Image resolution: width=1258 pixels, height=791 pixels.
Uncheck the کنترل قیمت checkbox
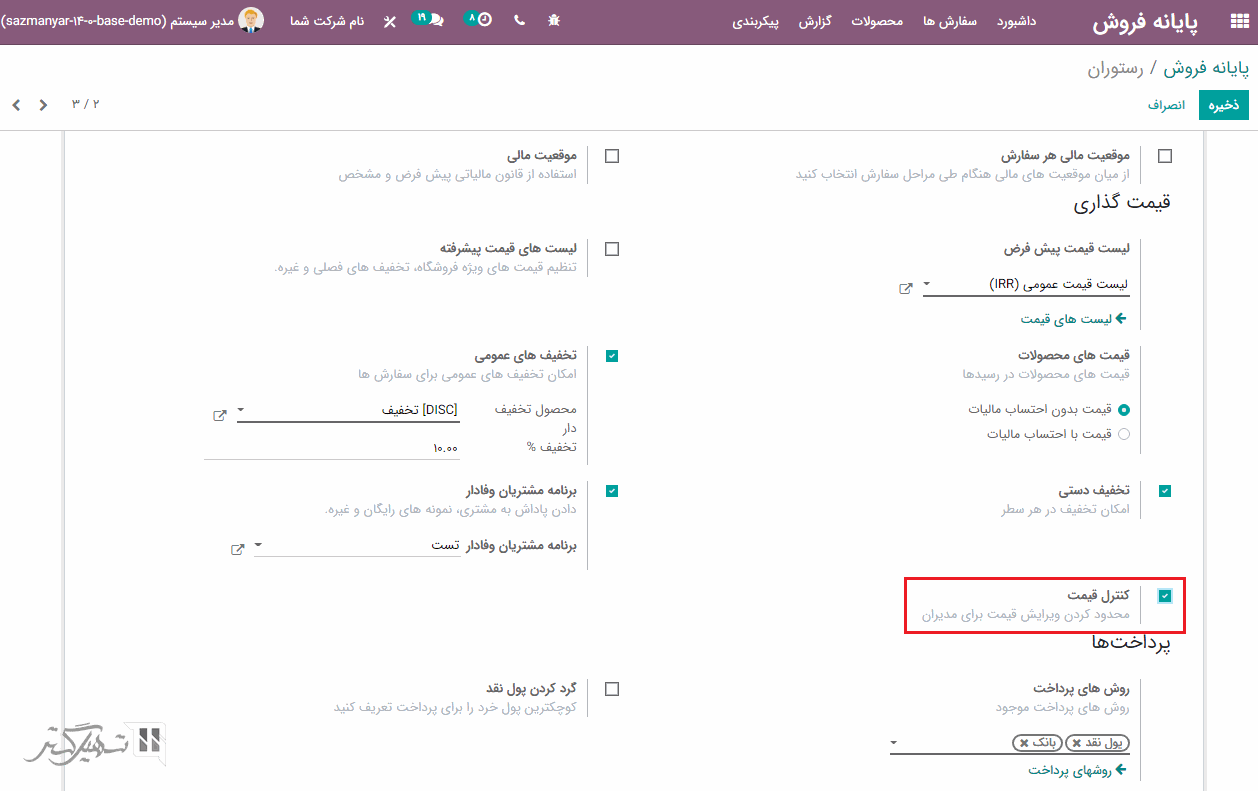[x=1164, y=596]
